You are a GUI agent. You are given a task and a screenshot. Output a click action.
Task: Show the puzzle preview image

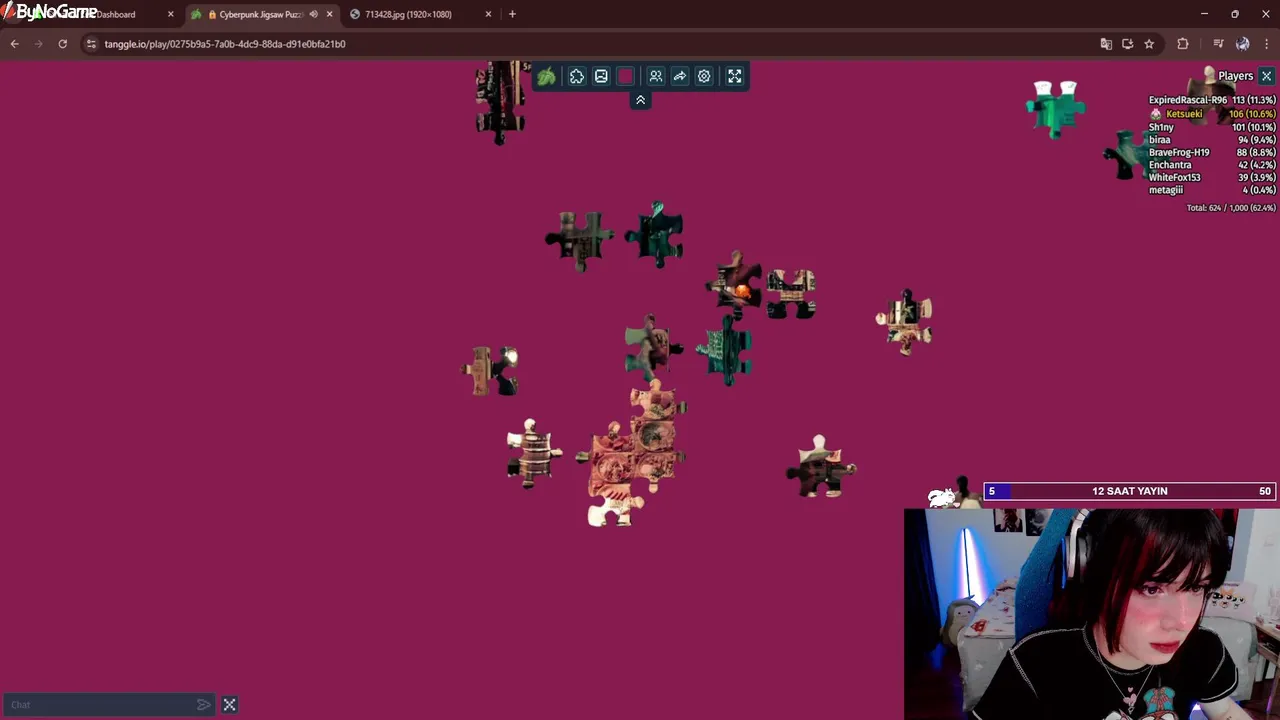[x=601, y=76]
